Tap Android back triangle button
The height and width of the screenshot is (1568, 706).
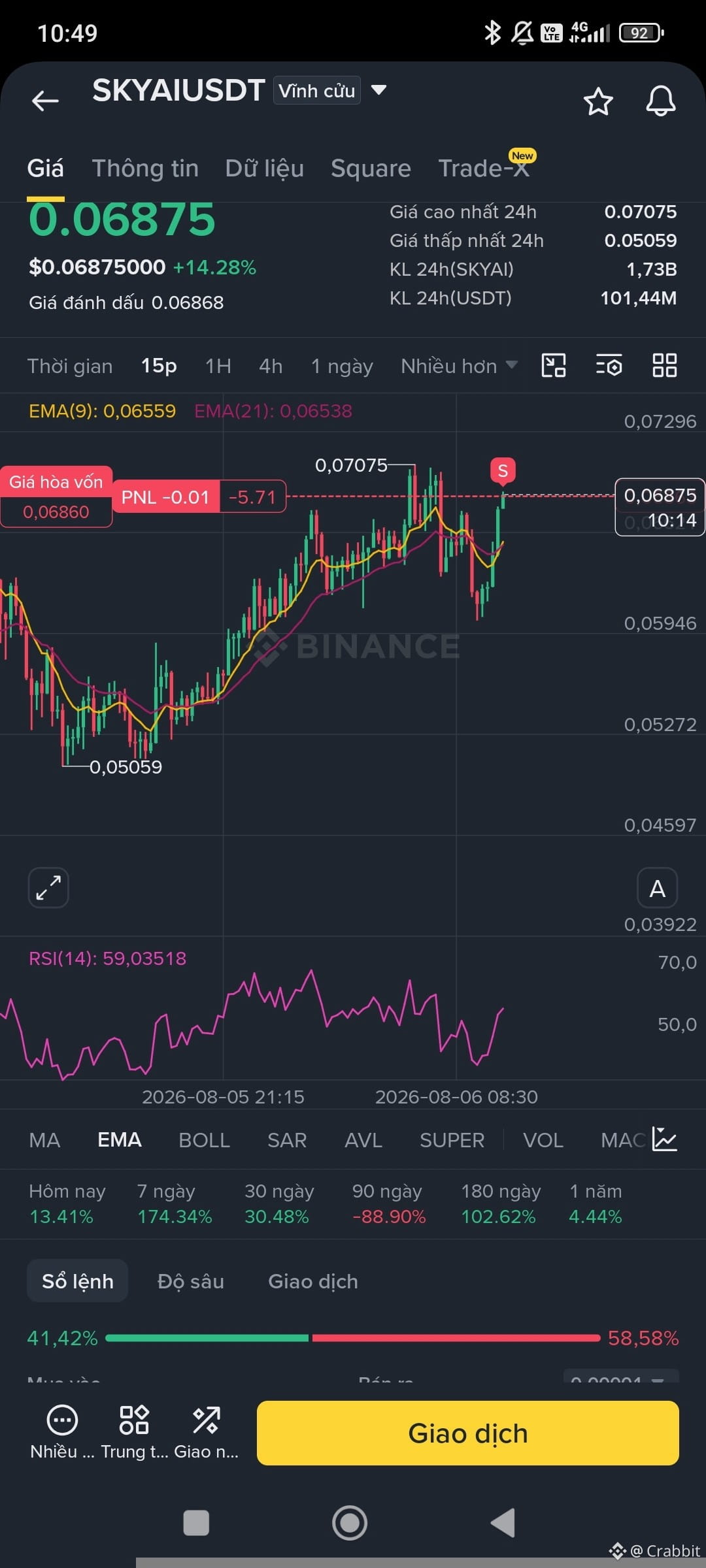click(503, 1523)
